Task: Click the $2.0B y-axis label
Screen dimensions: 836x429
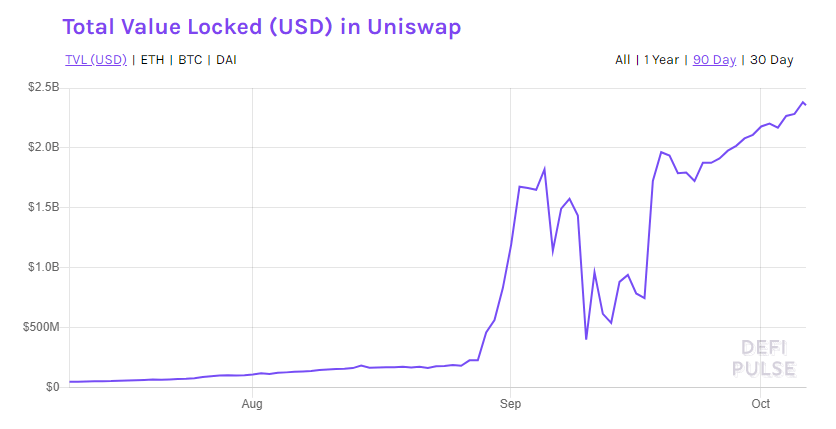Action: [x=44, y=148]
